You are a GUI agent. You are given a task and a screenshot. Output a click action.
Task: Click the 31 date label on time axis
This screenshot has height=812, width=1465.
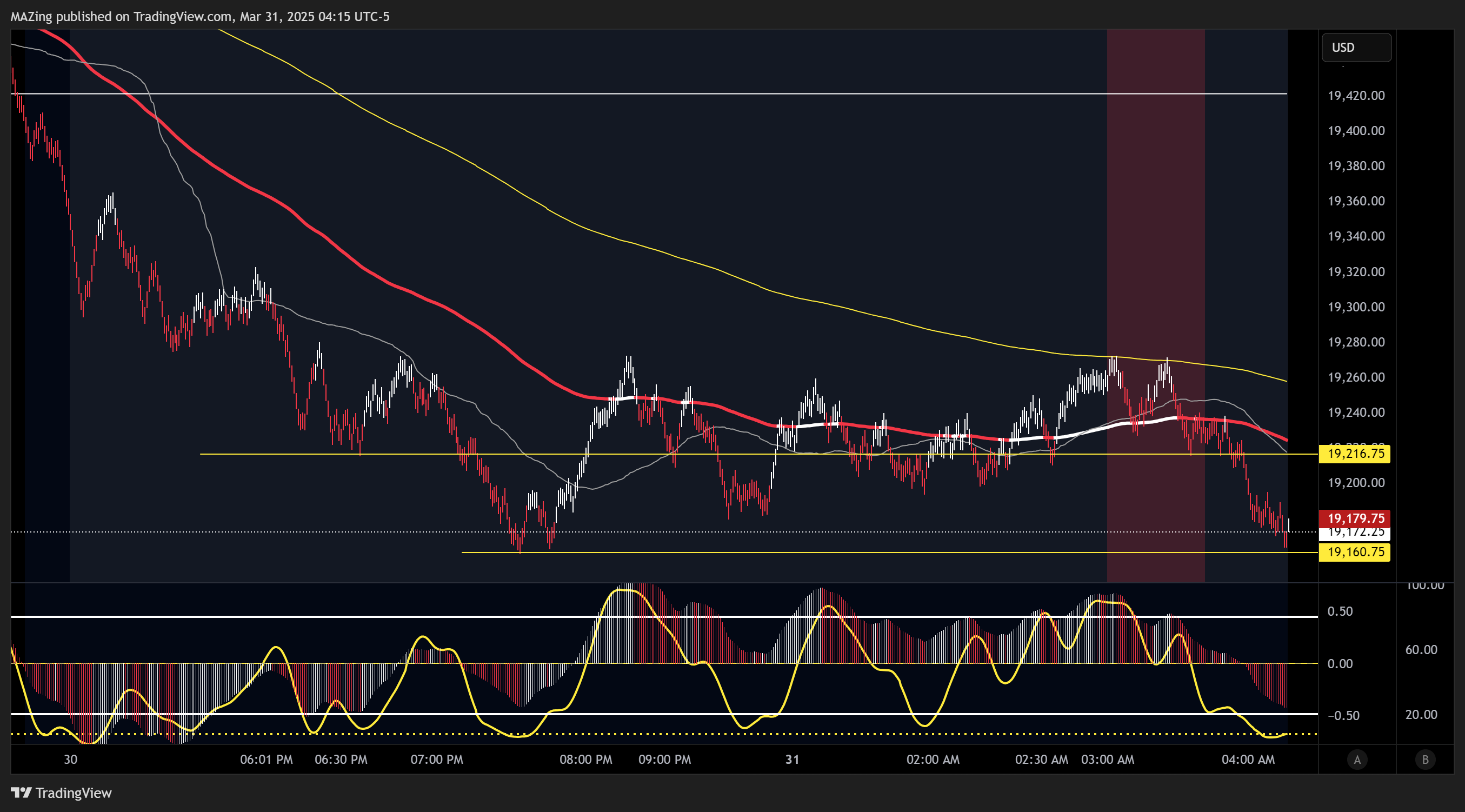(x=792, y=760)
